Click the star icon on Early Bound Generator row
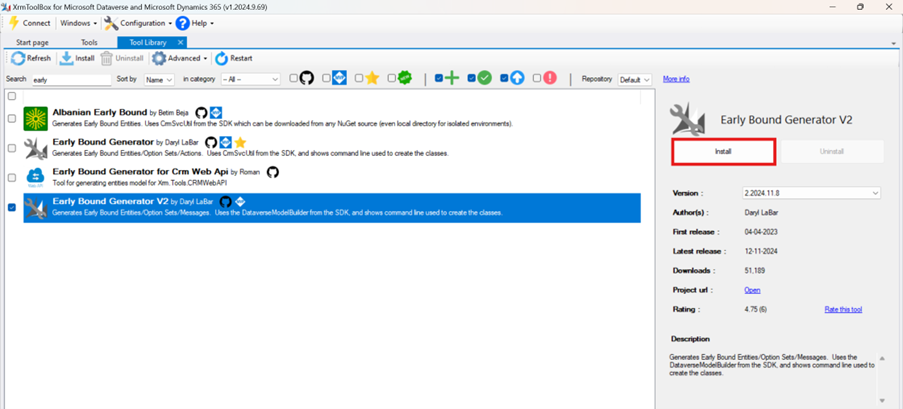903x409 pixels. (240, 143)
